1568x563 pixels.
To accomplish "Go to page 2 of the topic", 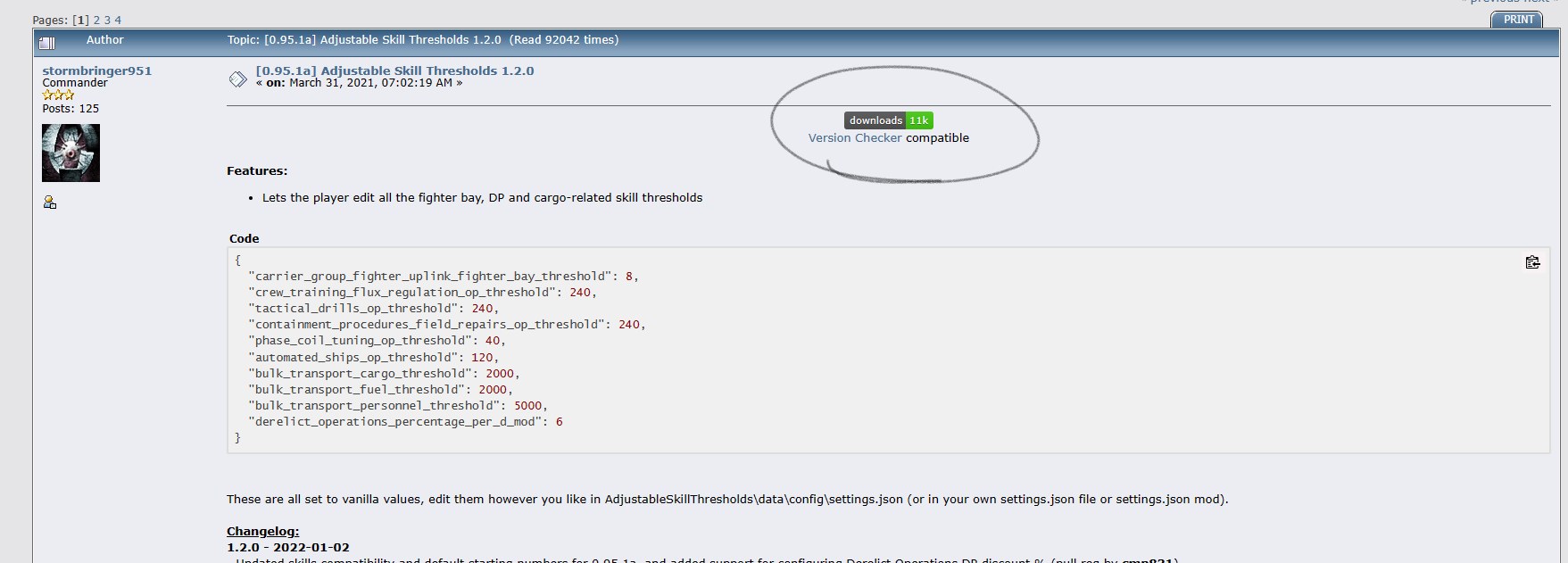I will [97, 21].
